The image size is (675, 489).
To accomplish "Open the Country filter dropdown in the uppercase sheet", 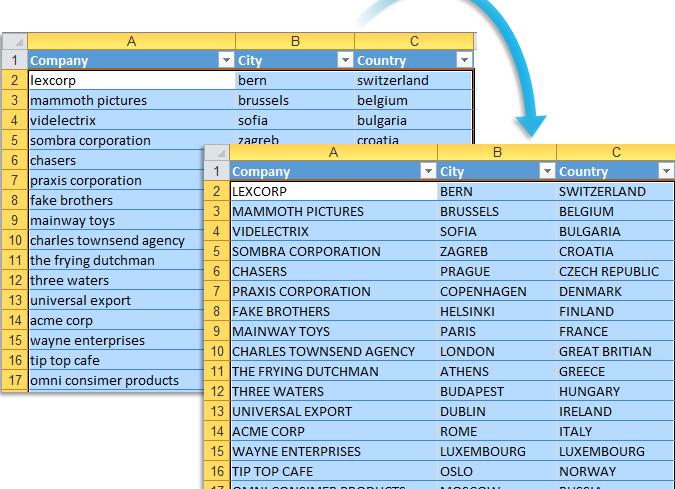I will coord(666,171).
